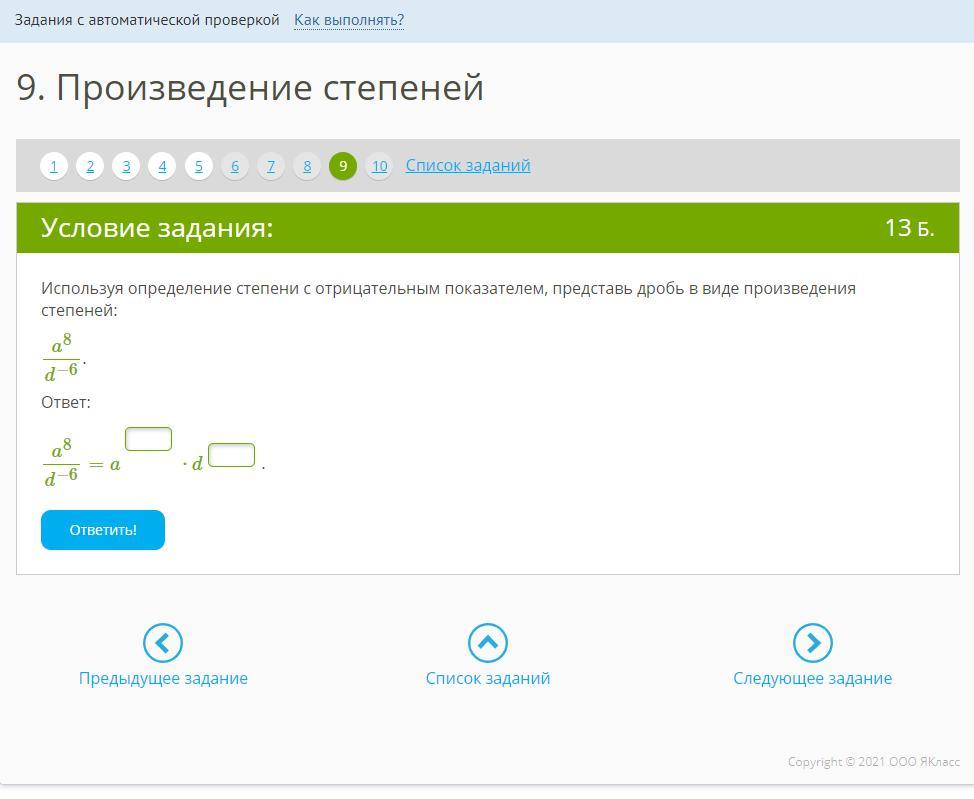This screenshot has height=799, width=974.
Task: Go to 'Предыдущее задание' link
Action: 163,678
